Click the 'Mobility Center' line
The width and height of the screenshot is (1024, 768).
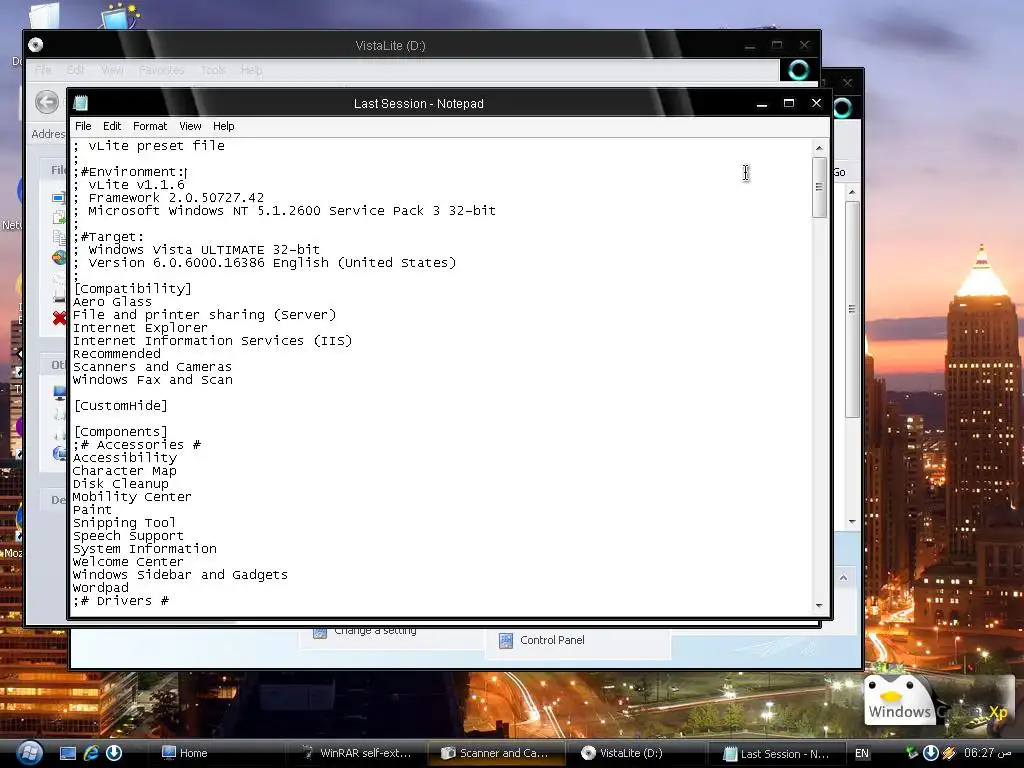tap(133, 497)
